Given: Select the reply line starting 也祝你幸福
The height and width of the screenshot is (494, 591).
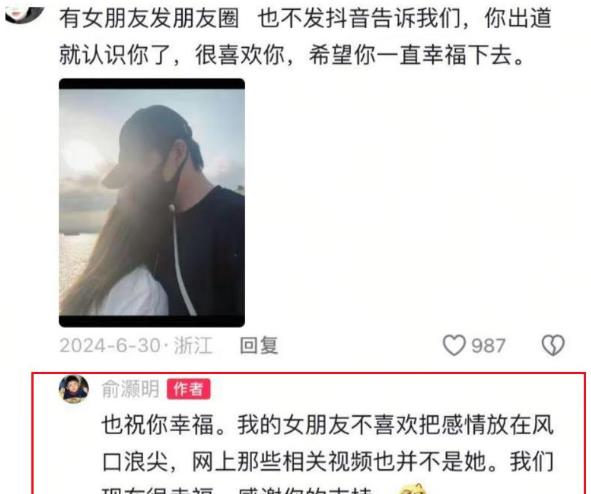Looking at the screenshot, I should tap(327, 425).
